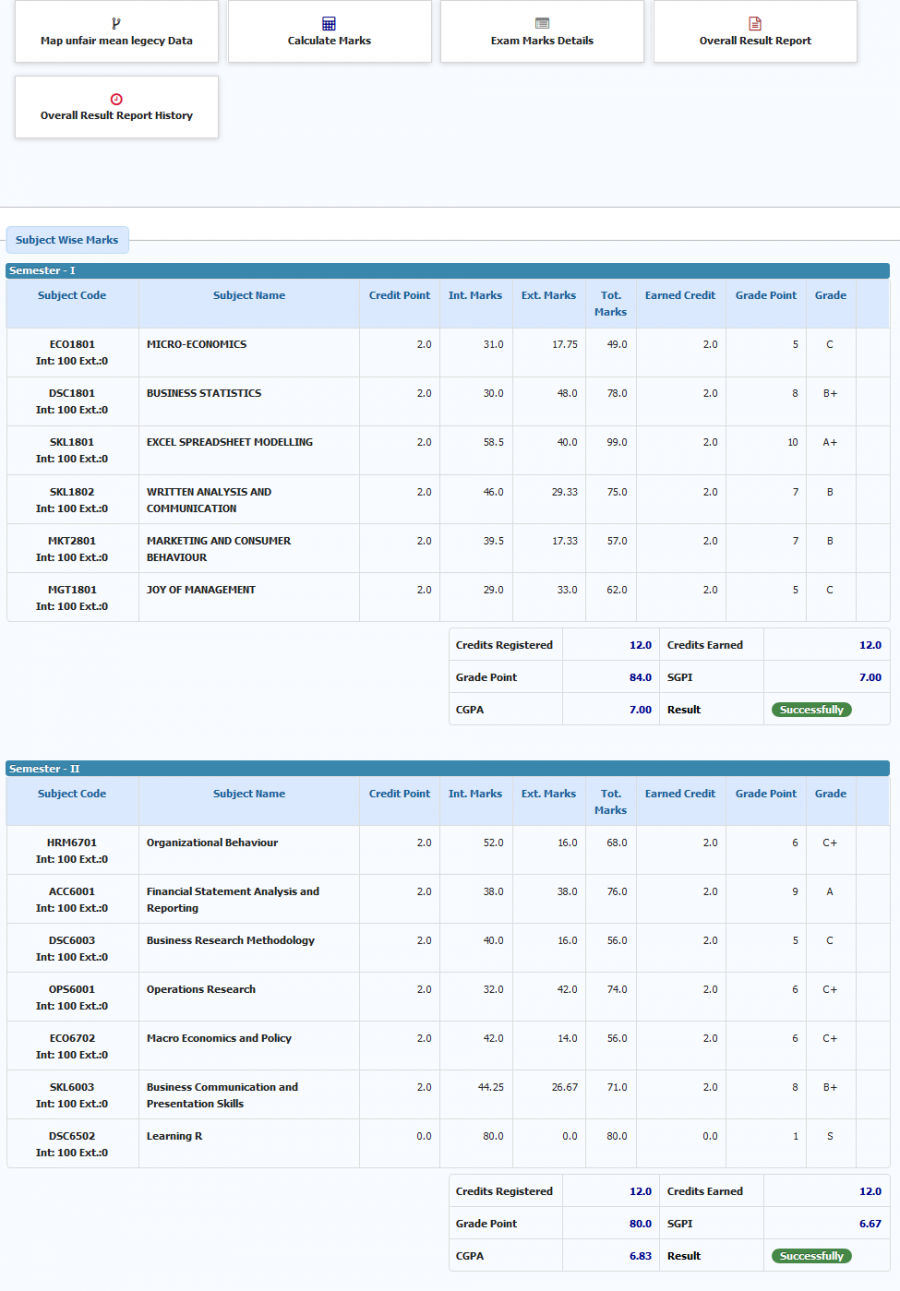
Task: Click Semester II CGPA value 6.83
Action: tap(640, 1256)
